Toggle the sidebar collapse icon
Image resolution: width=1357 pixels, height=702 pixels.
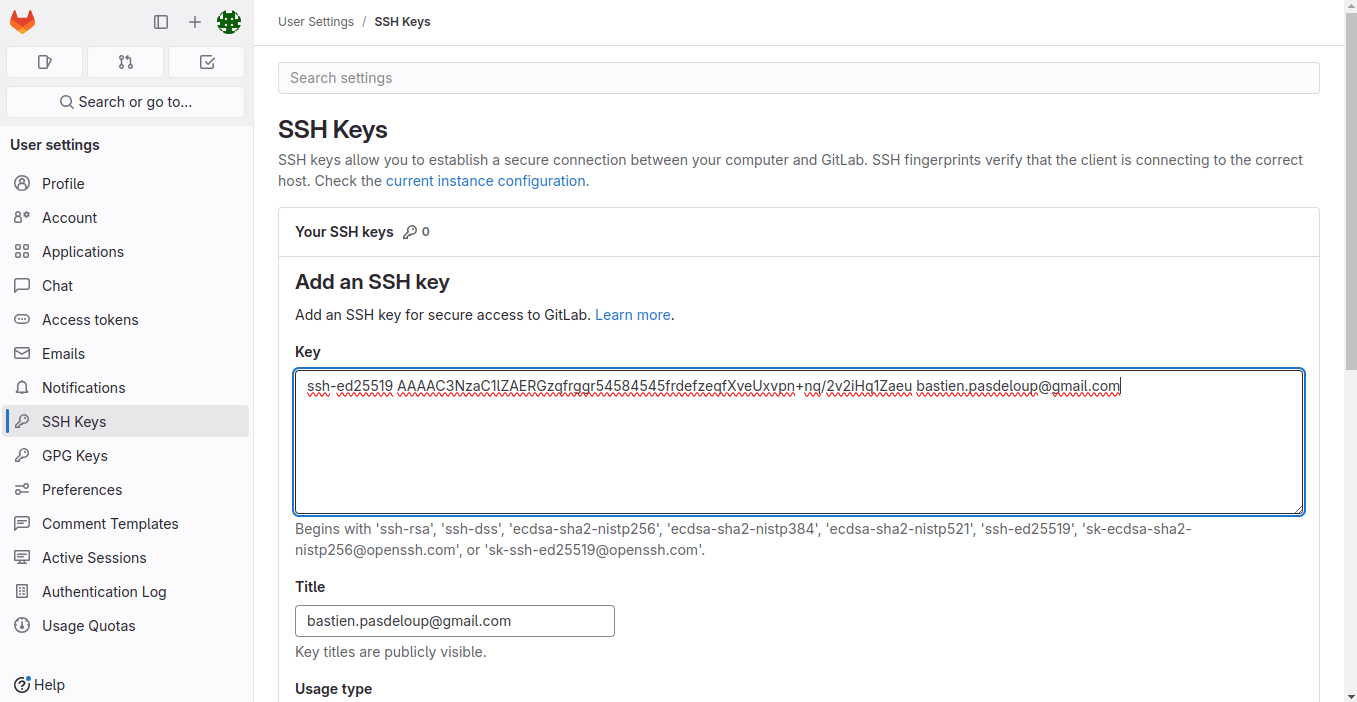(x=161, y=22)
